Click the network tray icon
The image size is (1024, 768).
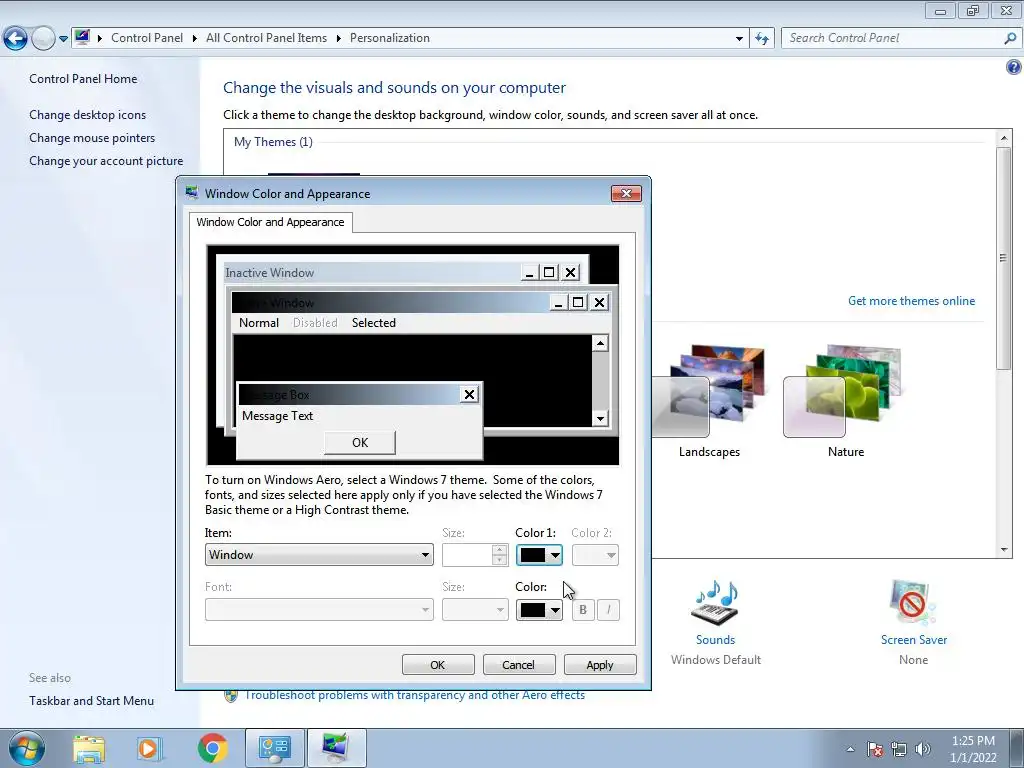(899, 749)
